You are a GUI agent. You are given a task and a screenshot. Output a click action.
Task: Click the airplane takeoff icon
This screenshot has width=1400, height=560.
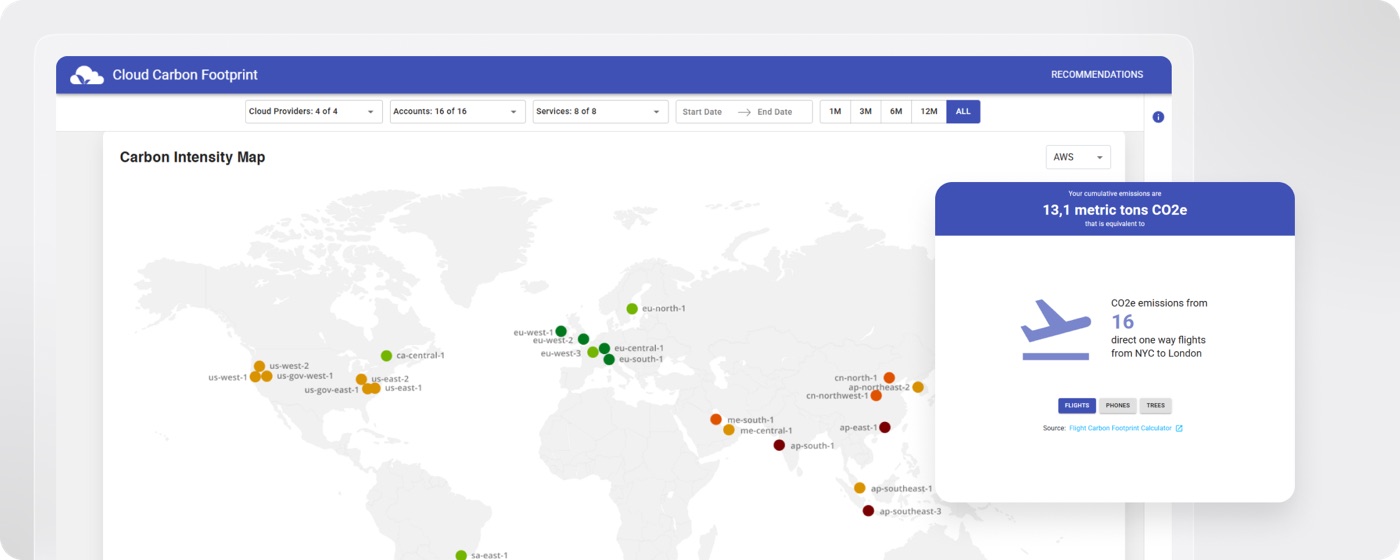pos(1055,329)
